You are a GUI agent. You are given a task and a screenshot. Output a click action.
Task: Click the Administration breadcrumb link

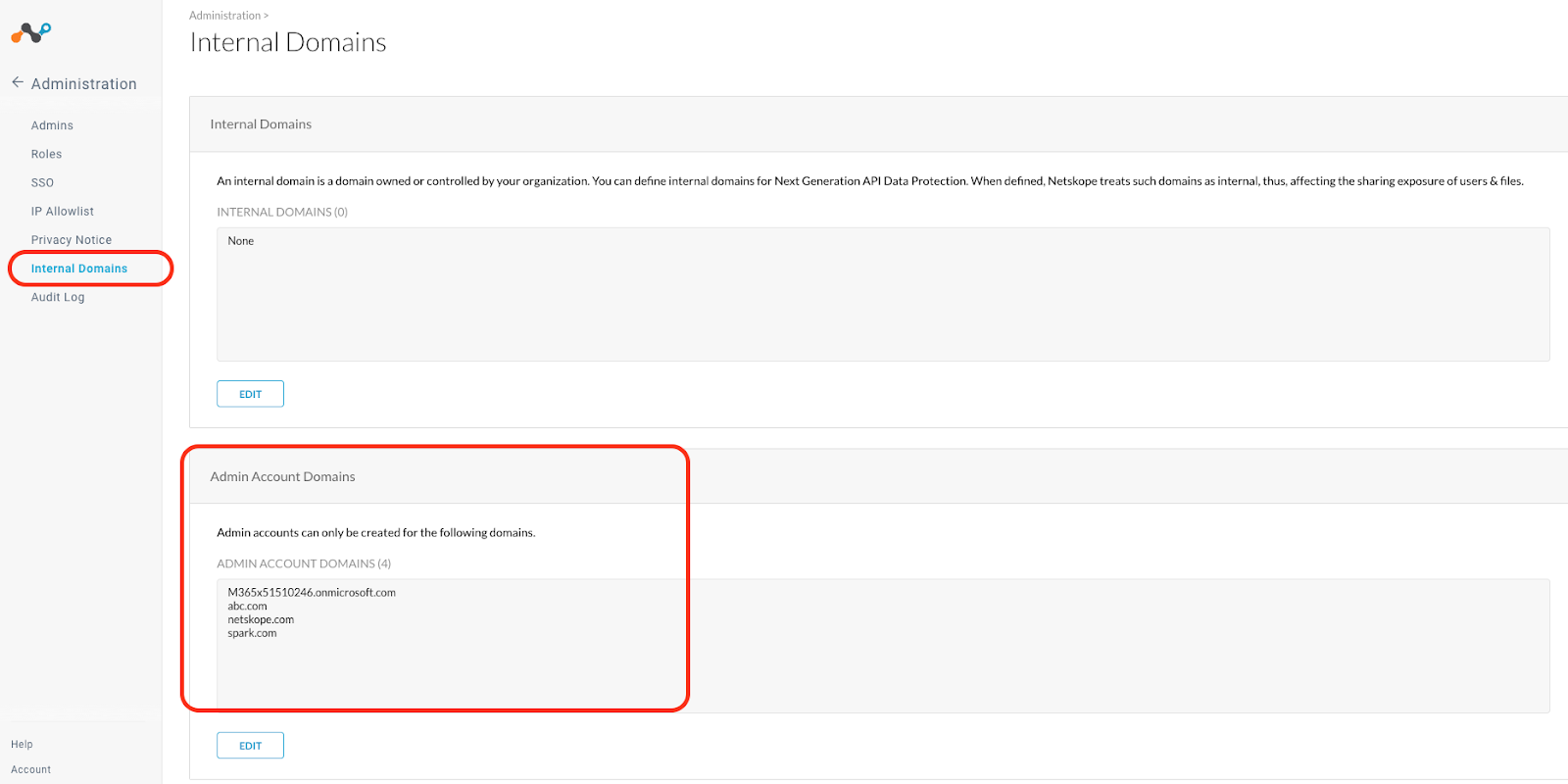(224, 16)
